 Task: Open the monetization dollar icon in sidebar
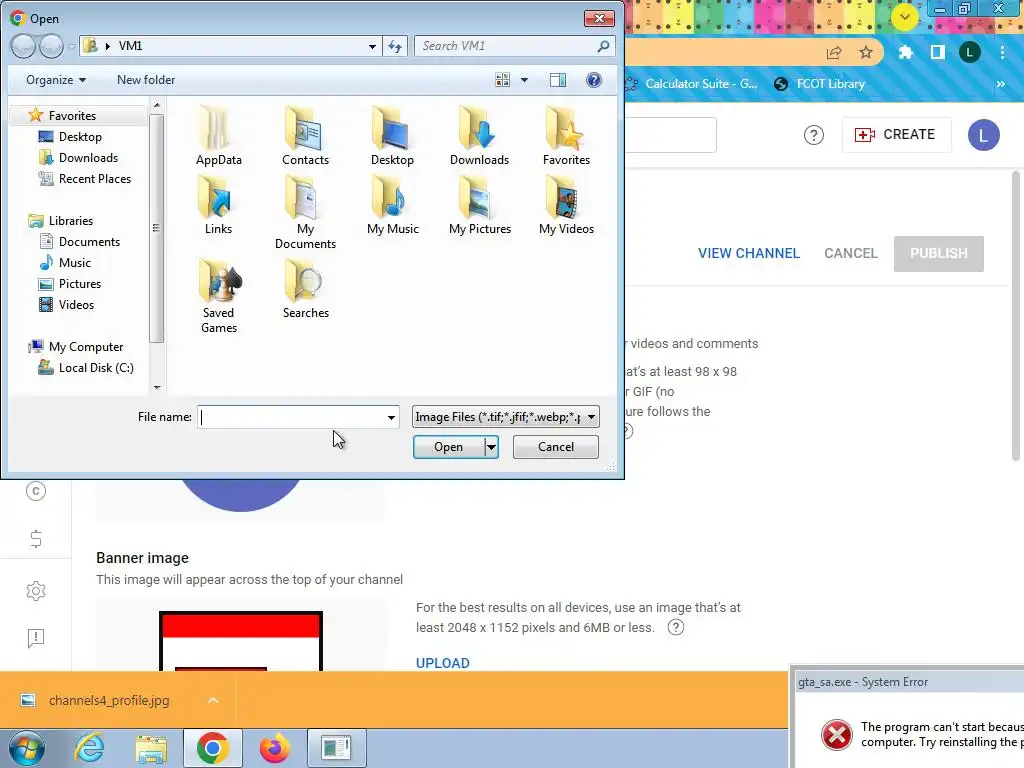pyautogui.click(x=36, y=538)
